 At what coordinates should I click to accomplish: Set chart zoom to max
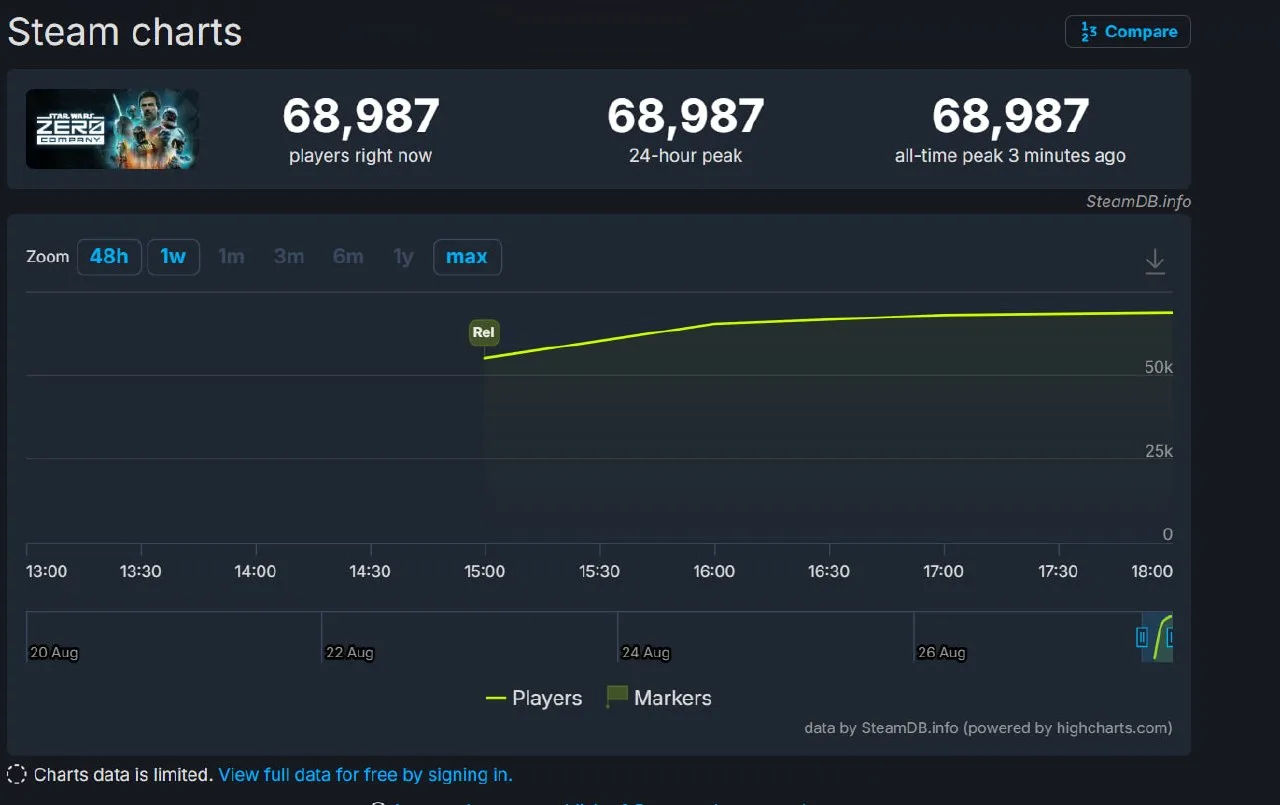[x=467, y=257]
